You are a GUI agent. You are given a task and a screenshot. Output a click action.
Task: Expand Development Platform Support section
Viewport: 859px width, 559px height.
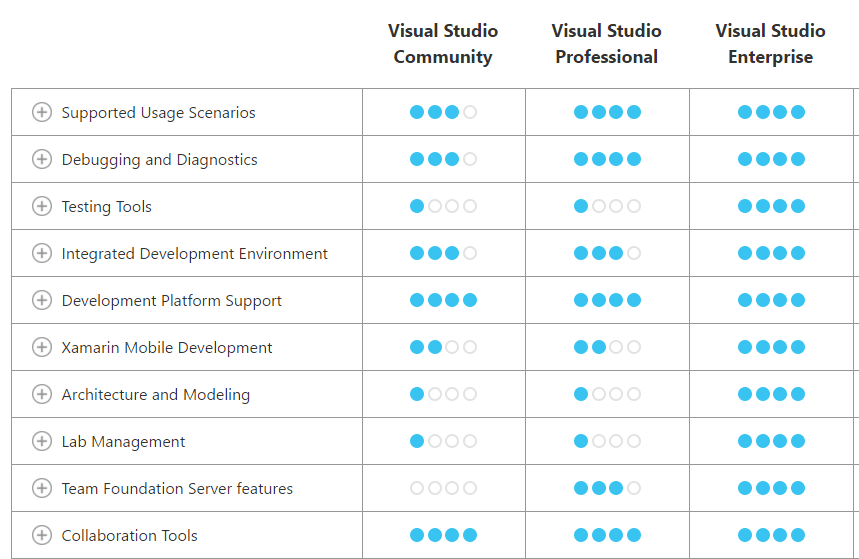42,300
